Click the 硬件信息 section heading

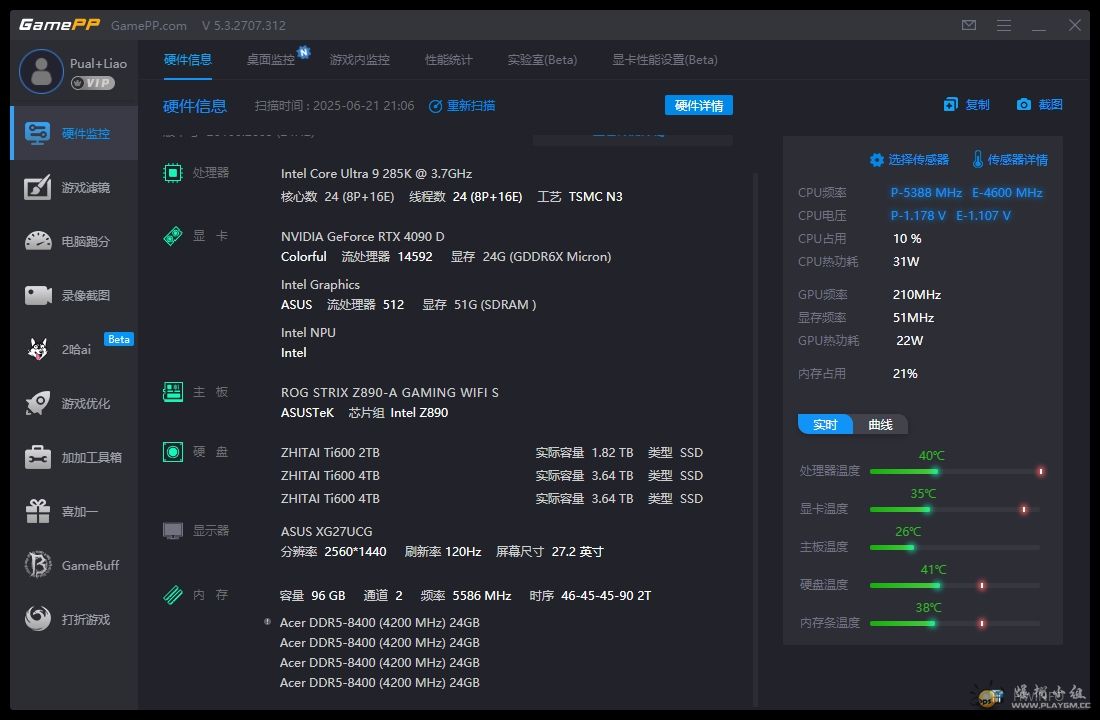click(194, 106)
